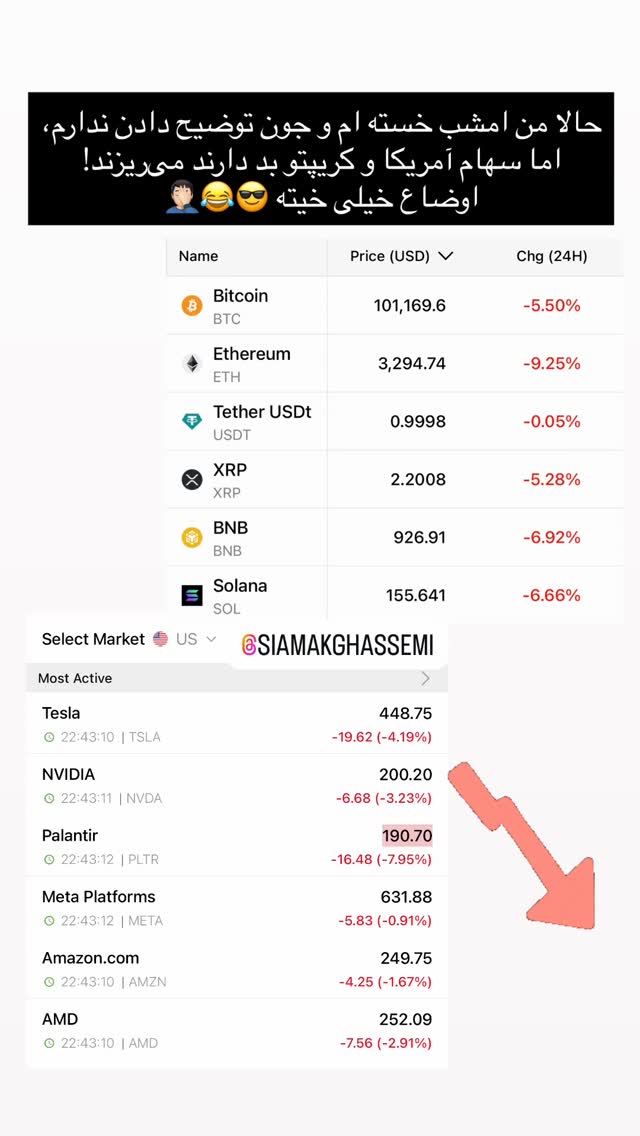Open the Palantir stock row
Viewport: 640px width, 1136px height.
click(236, 846)
